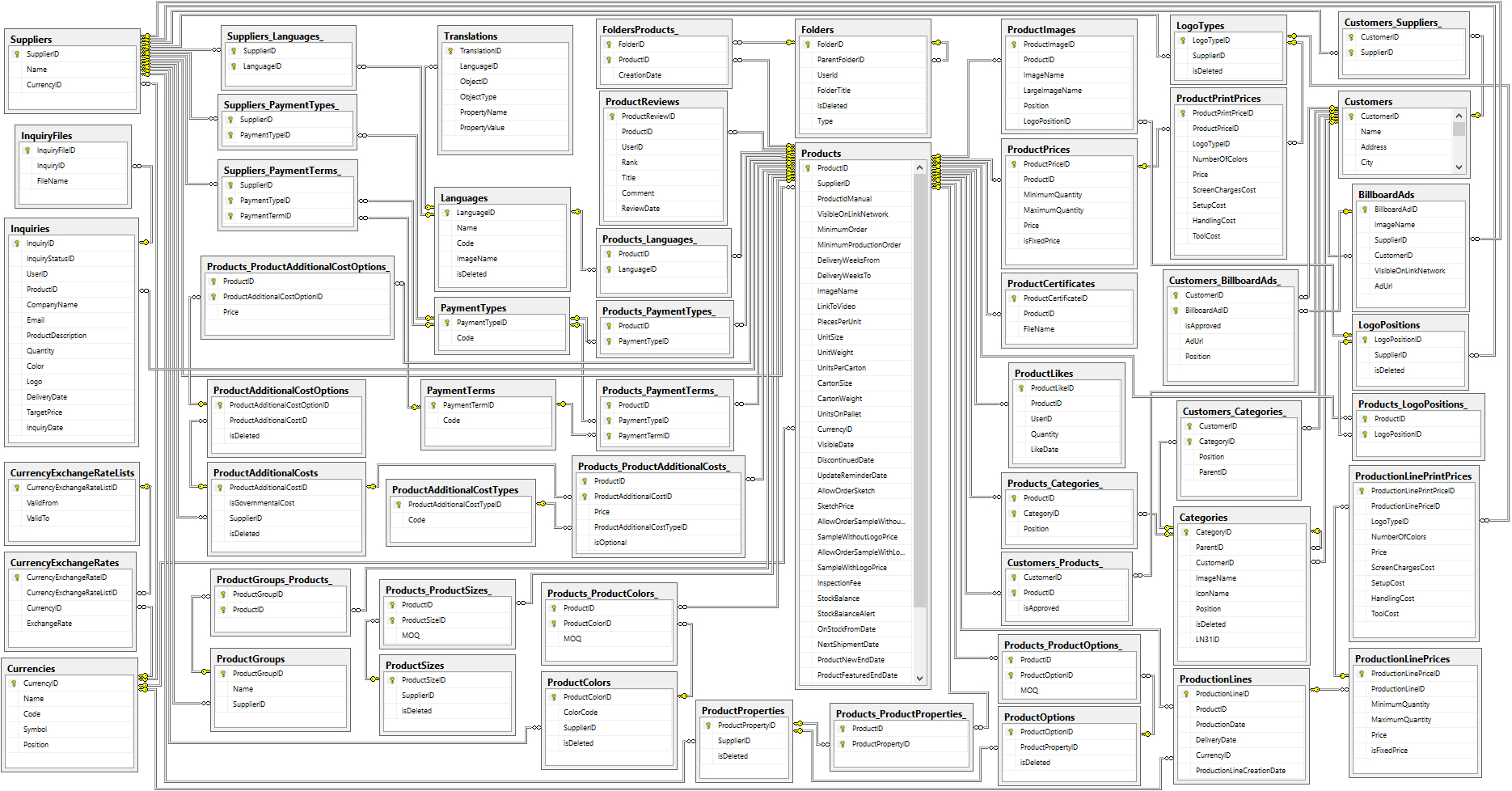1512x791 pixels.
Task: Select the Translations table title
Action: (504, 36)
